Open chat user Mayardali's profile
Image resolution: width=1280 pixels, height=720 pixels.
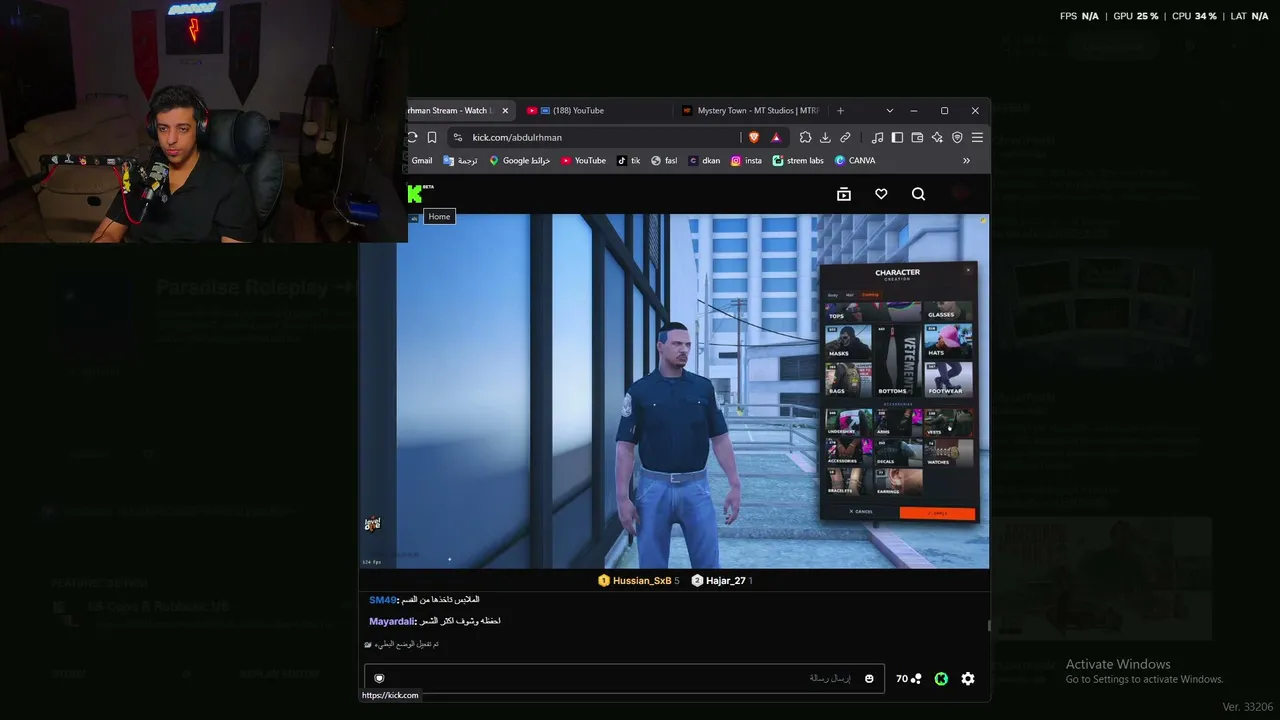pyautogui.click(x=392, y=621)
